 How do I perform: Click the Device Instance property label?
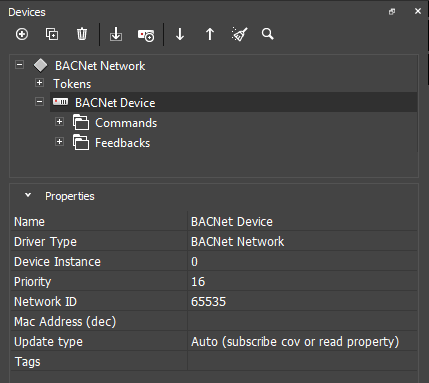(57, 262)
